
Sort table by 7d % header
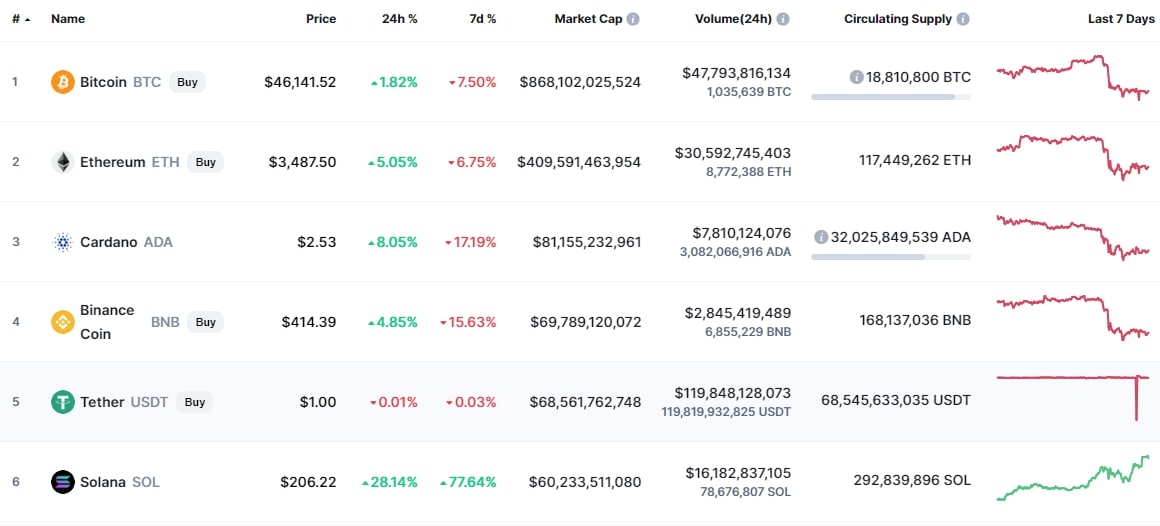(482, 19)
